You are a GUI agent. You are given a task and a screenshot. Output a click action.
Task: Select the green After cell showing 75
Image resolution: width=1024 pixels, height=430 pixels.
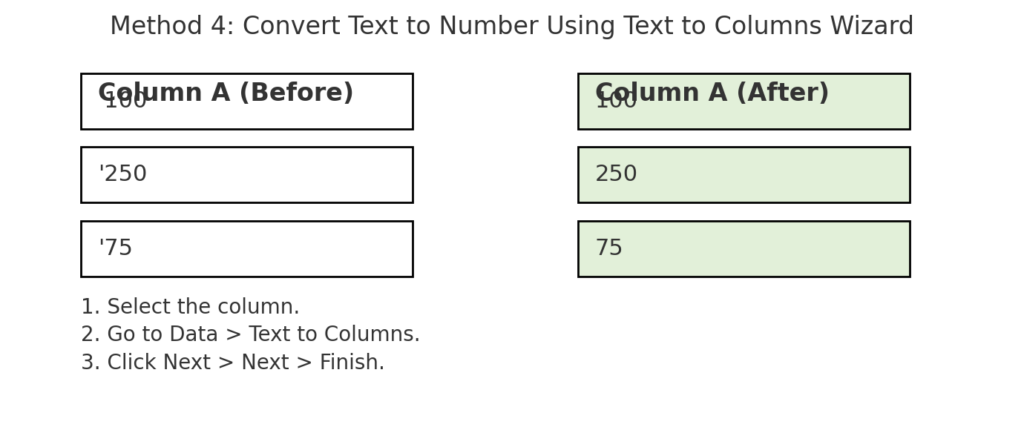pos(744,249)
